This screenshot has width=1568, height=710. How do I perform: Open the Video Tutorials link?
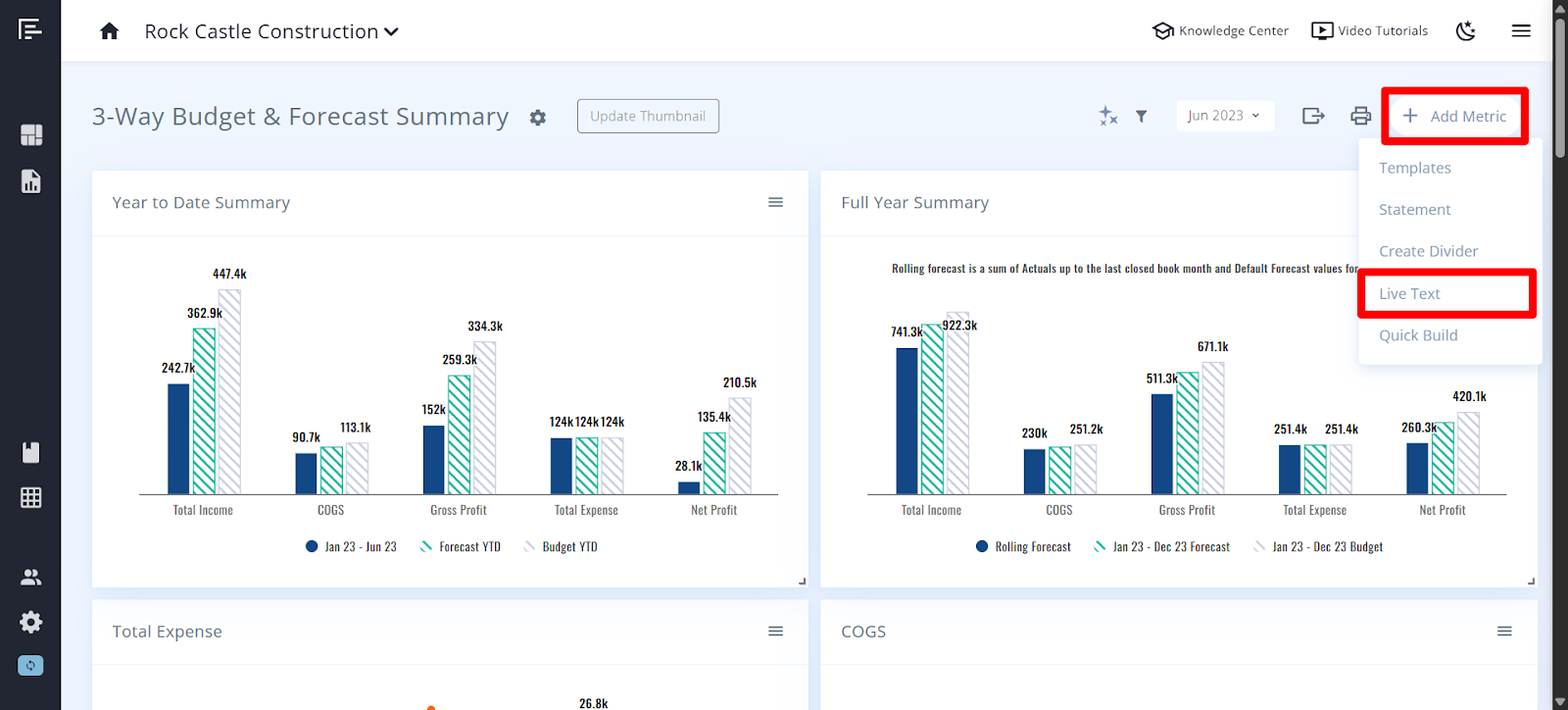click(1370, 31)
